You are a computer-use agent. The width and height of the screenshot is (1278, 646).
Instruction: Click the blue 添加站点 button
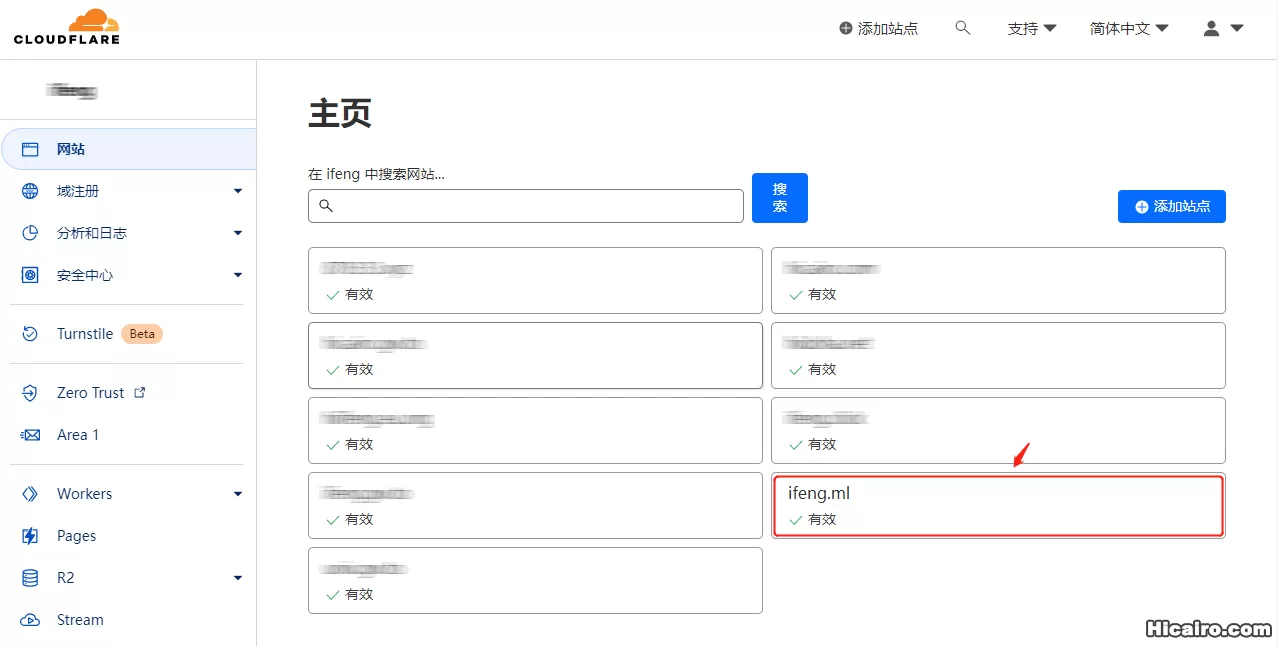[x=1172, y=206]
